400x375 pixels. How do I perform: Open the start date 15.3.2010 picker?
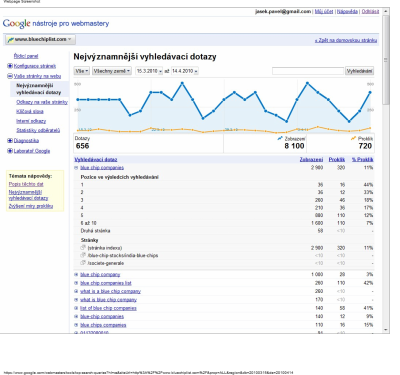pyautogui.click(x=149, y=71)
